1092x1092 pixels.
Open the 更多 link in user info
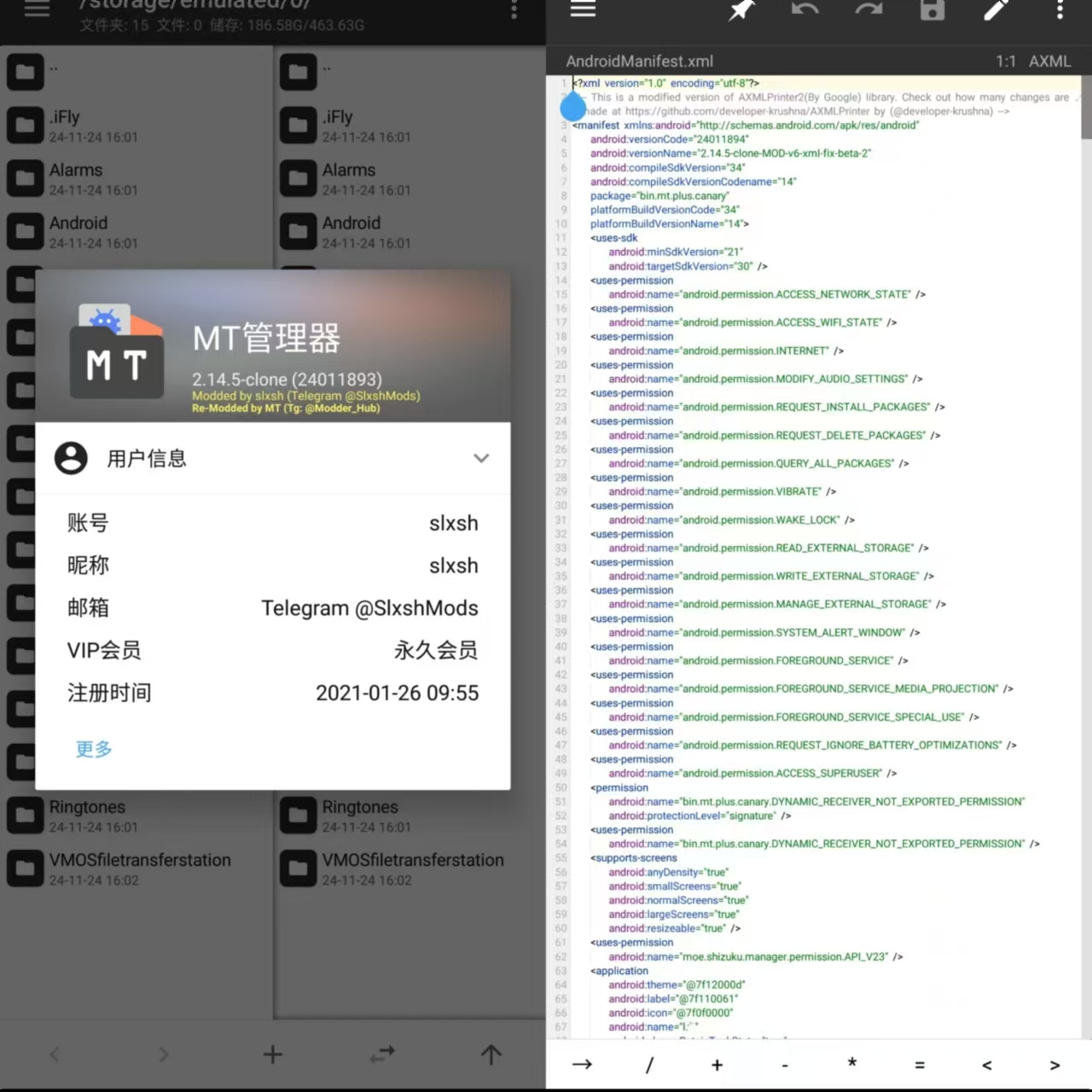[x=94, y=749]
